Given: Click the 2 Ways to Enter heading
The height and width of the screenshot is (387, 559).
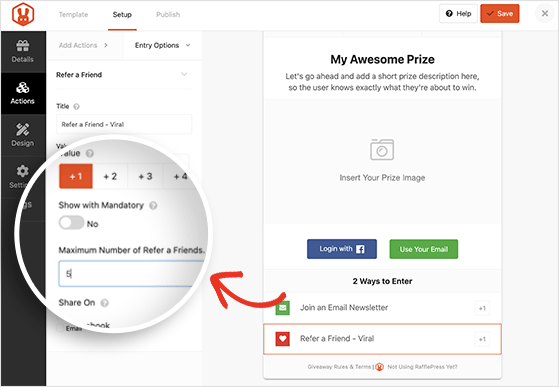Looking at the screenshot, I should click(x=382, y=281).
